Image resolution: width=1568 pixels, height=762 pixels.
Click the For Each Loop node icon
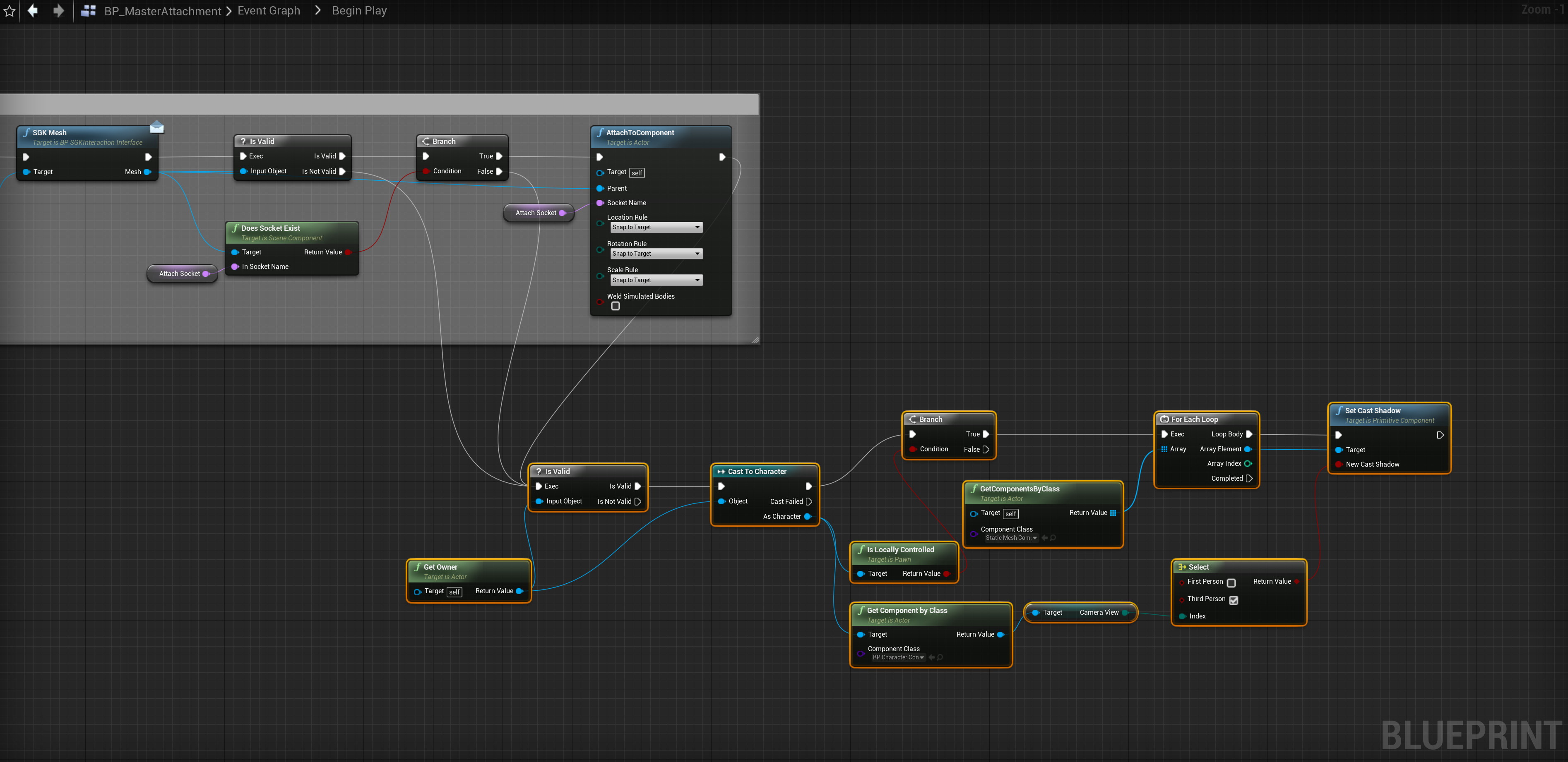(x=1164, y=419)
